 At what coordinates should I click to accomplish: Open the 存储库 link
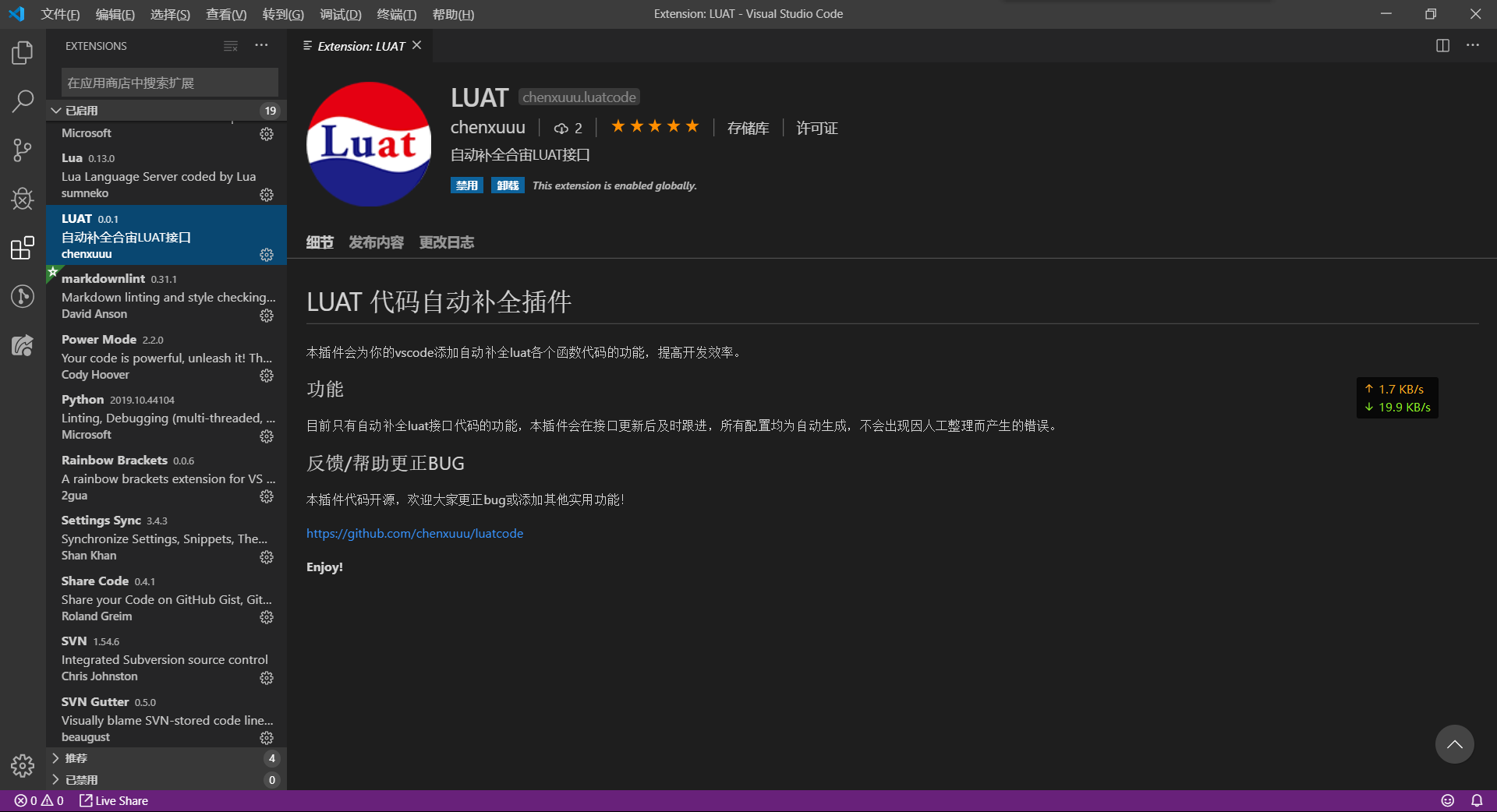coord(748,128)
